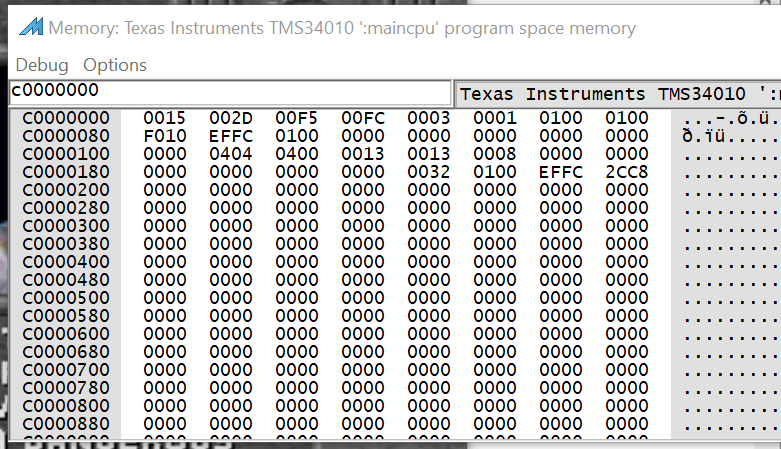Viewport: 781px width, 449px height.
Task: Select address row C0000800
Action: [x=66, y=406]
